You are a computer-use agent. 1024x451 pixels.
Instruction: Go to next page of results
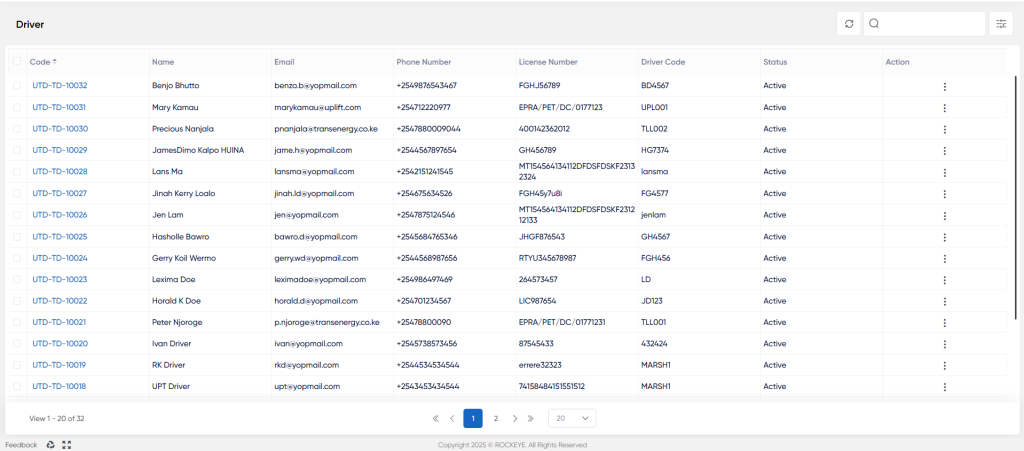point(515,418)
